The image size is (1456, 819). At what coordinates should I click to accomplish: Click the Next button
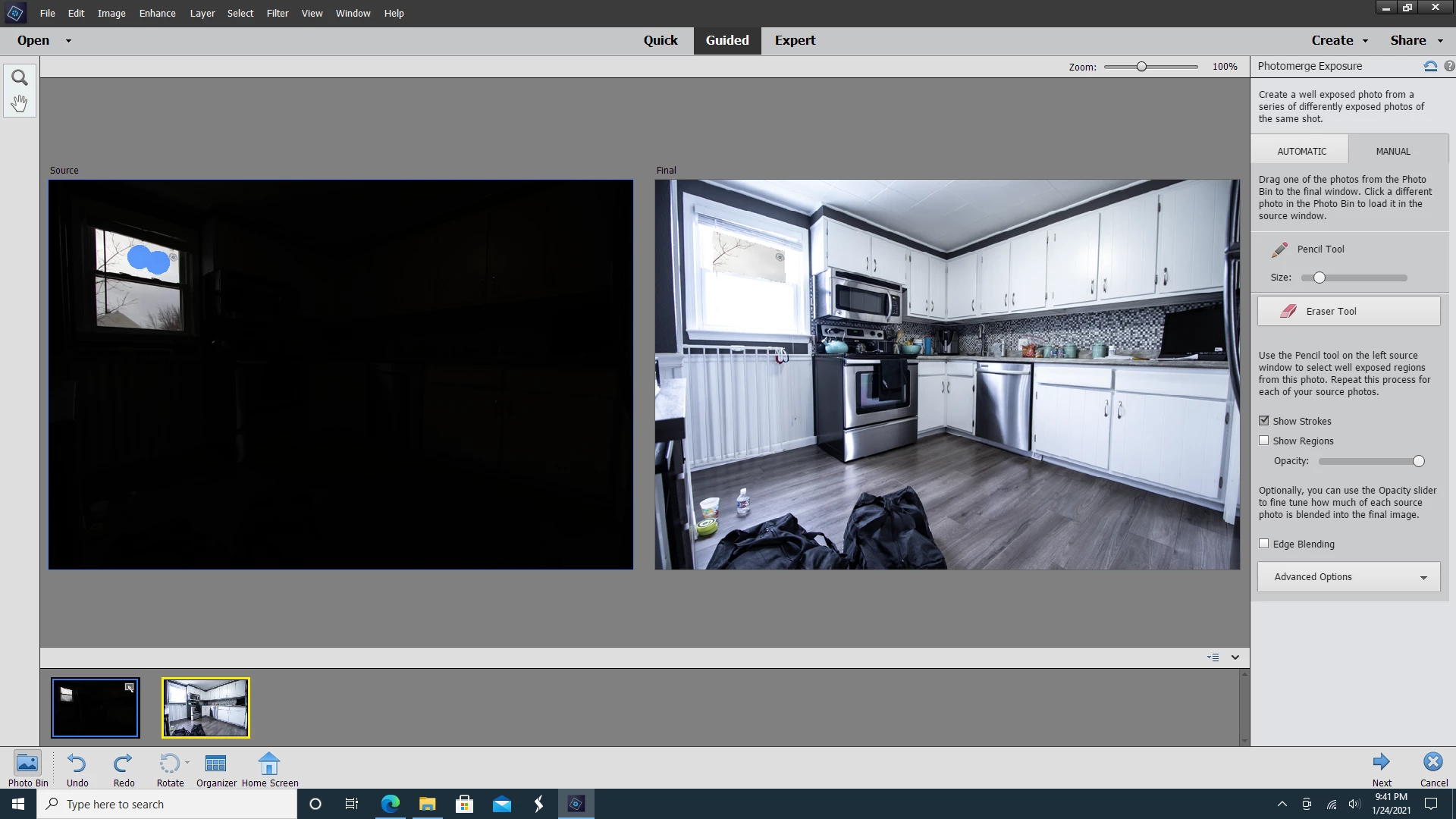(1382, 763)
